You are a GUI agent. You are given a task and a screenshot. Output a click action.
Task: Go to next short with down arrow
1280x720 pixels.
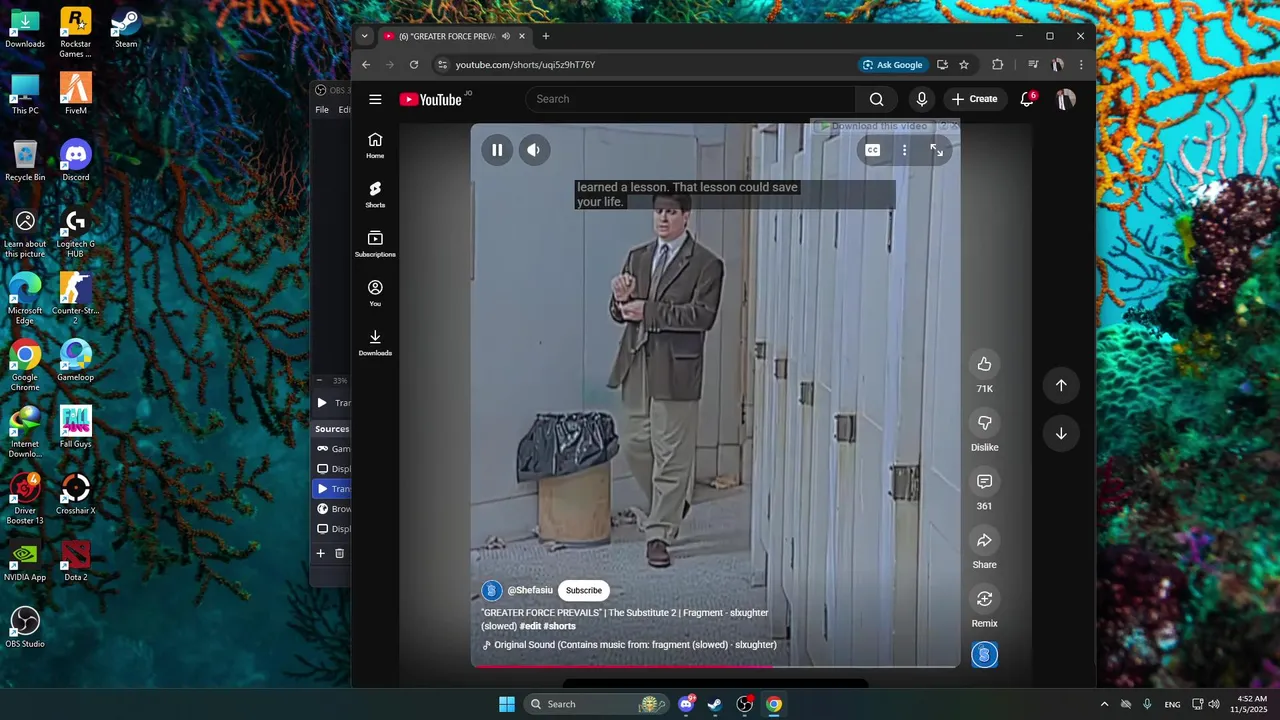coord(1061,434)
